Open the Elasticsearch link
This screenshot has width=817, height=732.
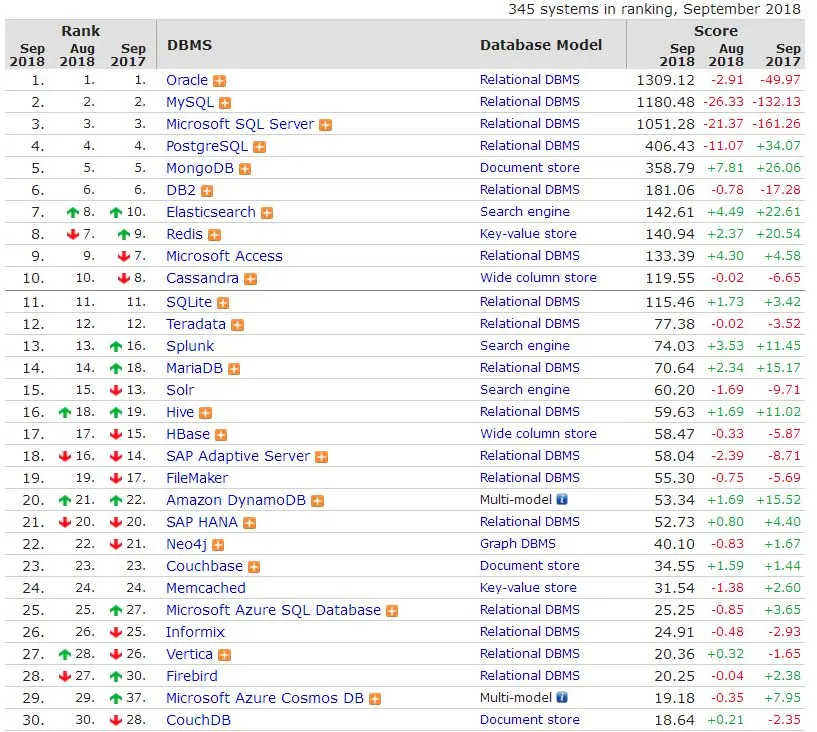pyautogui.click(x=211, y=212)
